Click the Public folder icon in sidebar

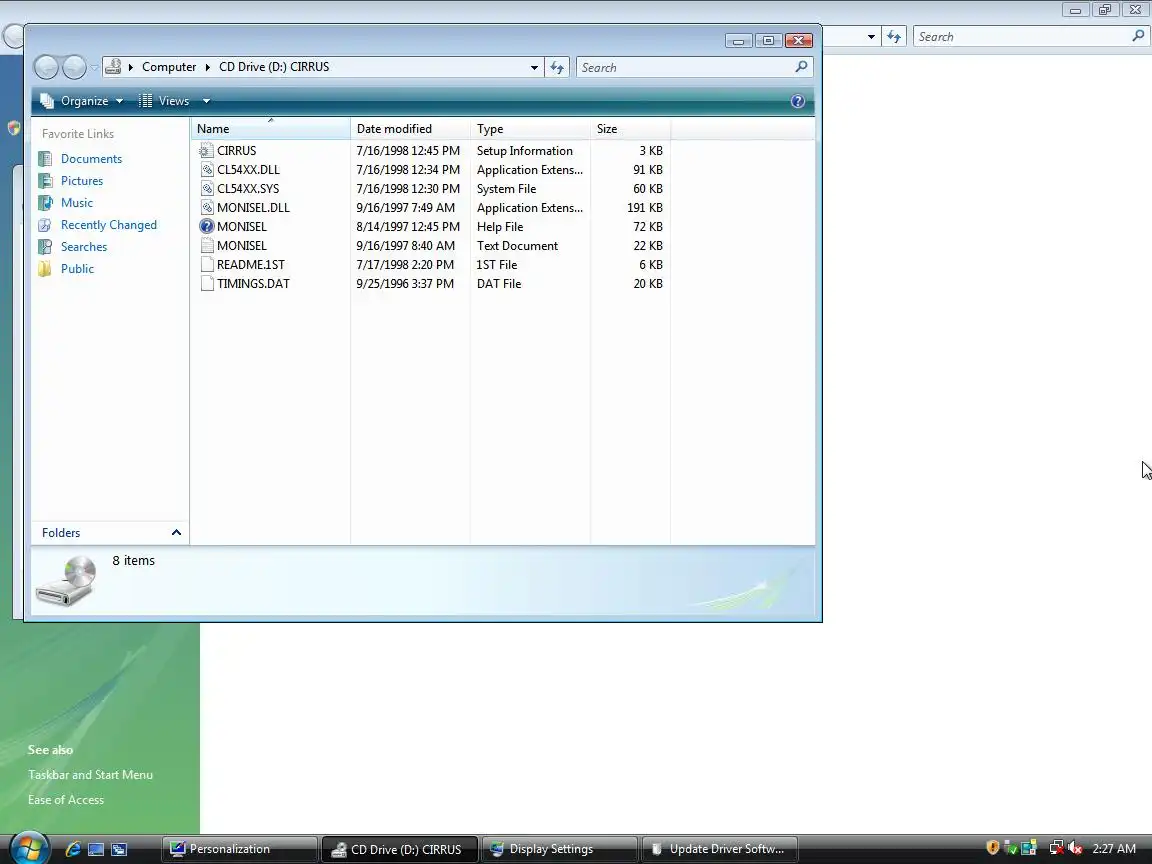coord(46,269)
